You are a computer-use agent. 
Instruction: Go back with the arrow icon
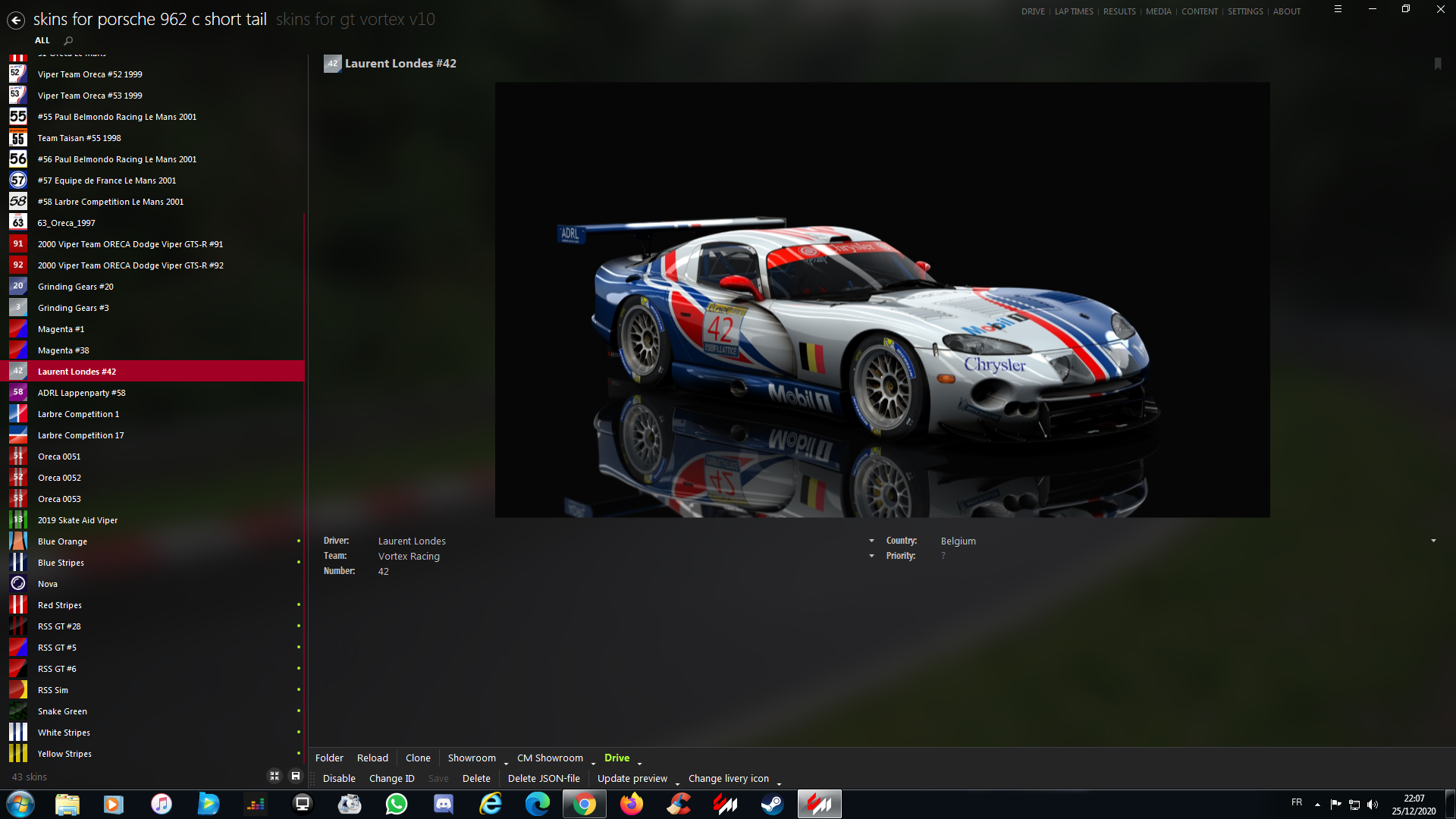coord(16,20)
